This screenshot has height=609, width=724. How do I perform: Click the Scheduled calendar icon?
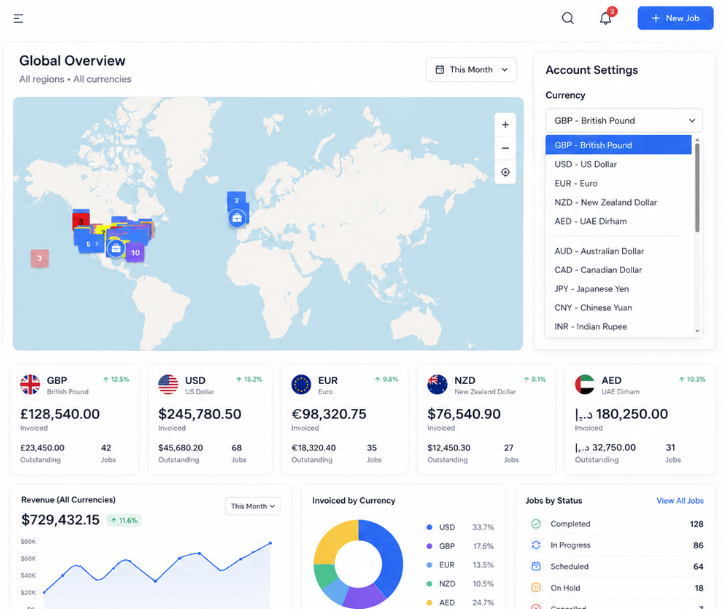pyautogui.click(x=536, y=566)
